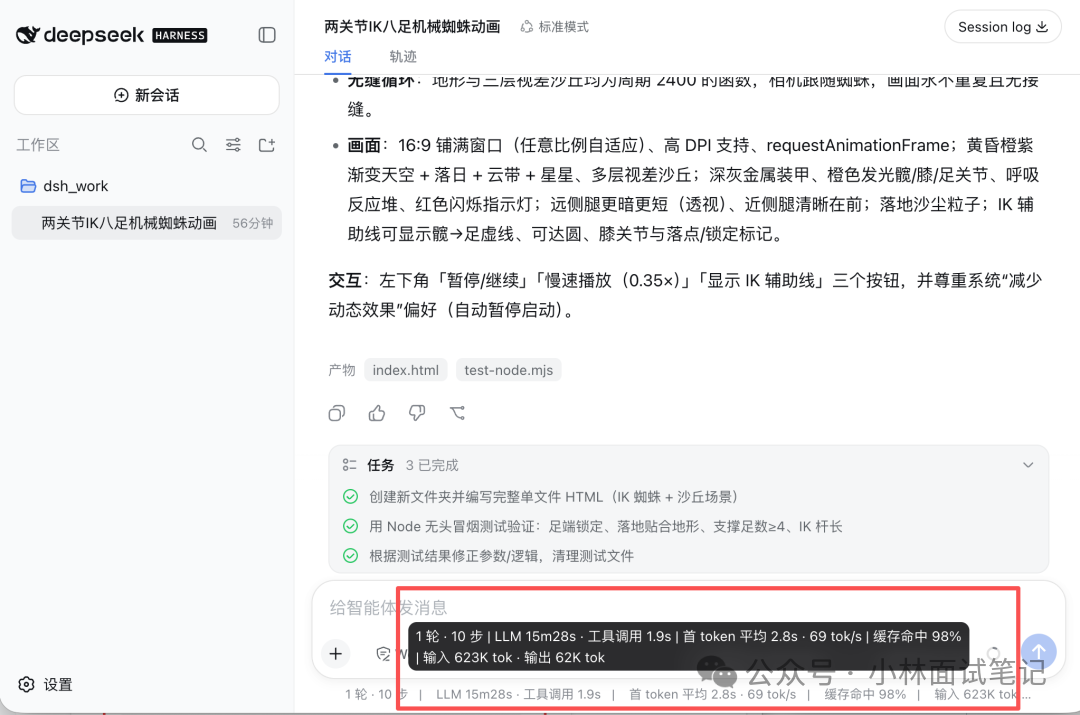Copy the response with copy icon
1080x715 pixels.
(337, 413)
